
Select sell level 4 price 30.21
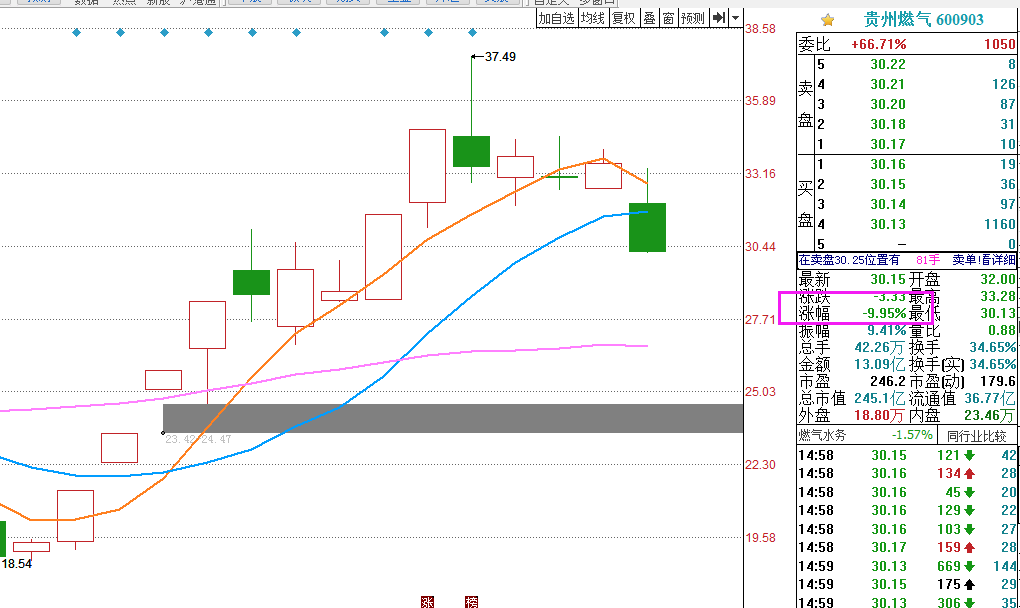888,85
